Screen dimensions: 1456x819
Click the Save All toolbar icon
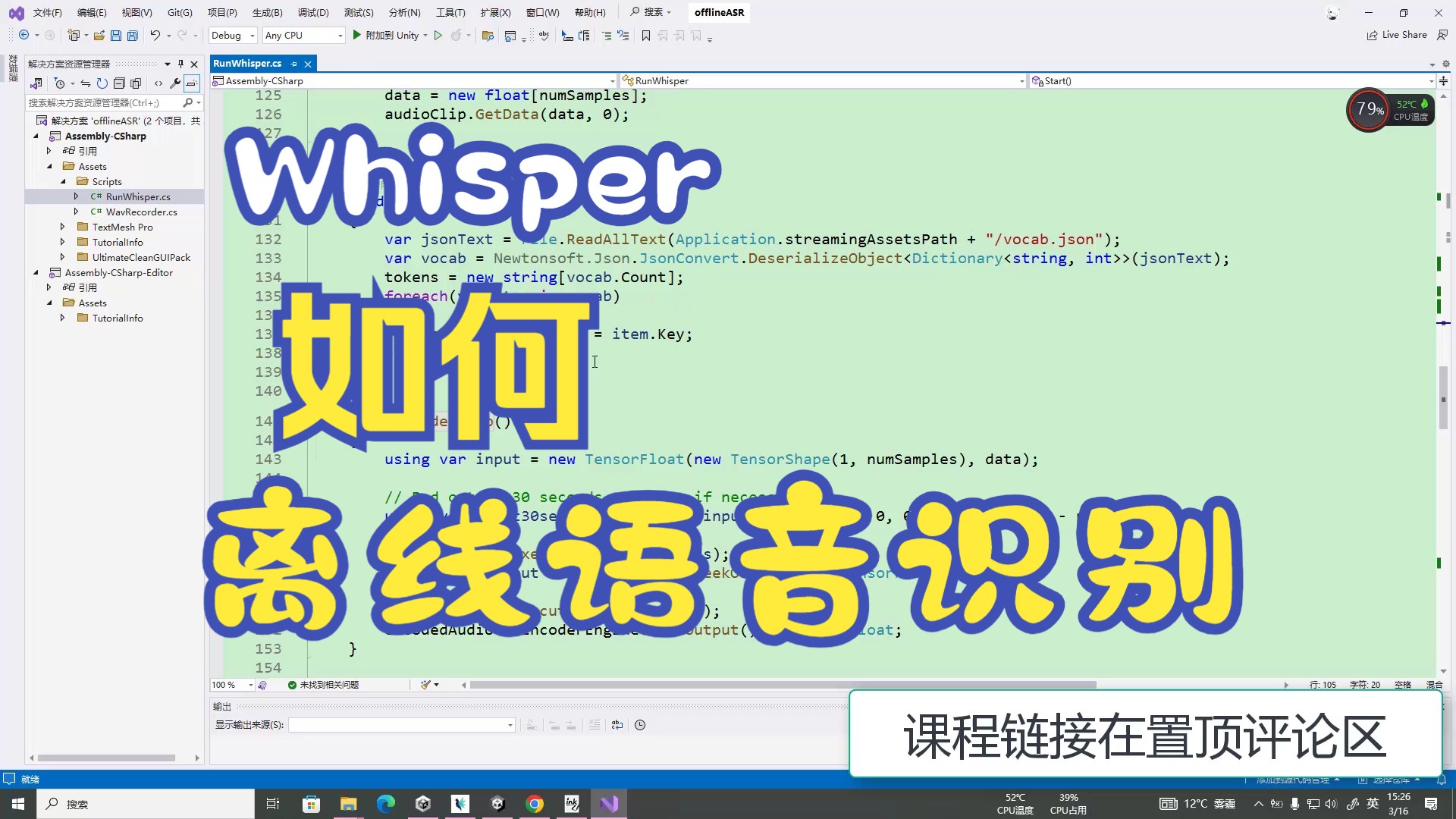(x=133, y=36)
